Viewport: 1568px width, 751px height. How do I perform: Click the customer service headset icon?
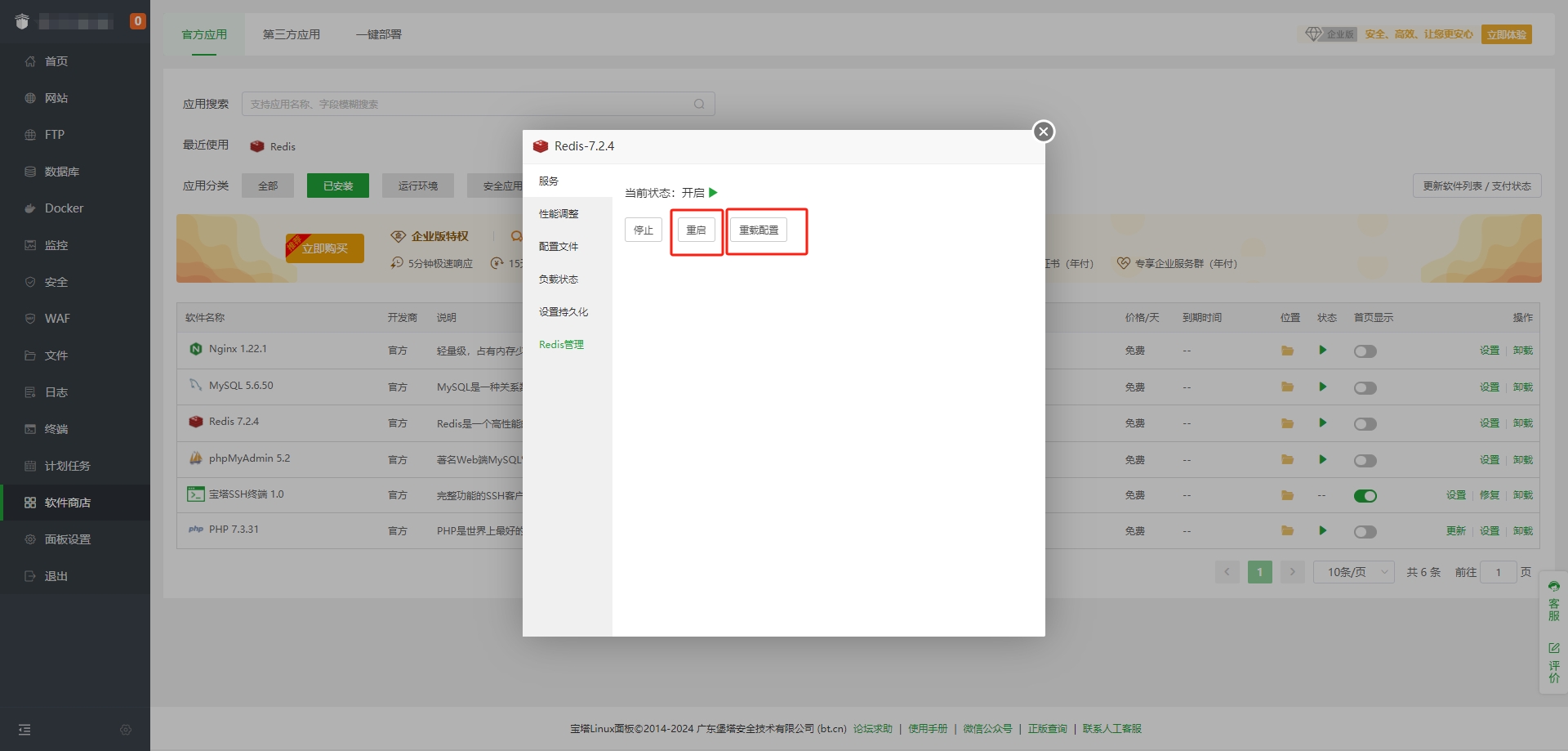(1553, 587)
